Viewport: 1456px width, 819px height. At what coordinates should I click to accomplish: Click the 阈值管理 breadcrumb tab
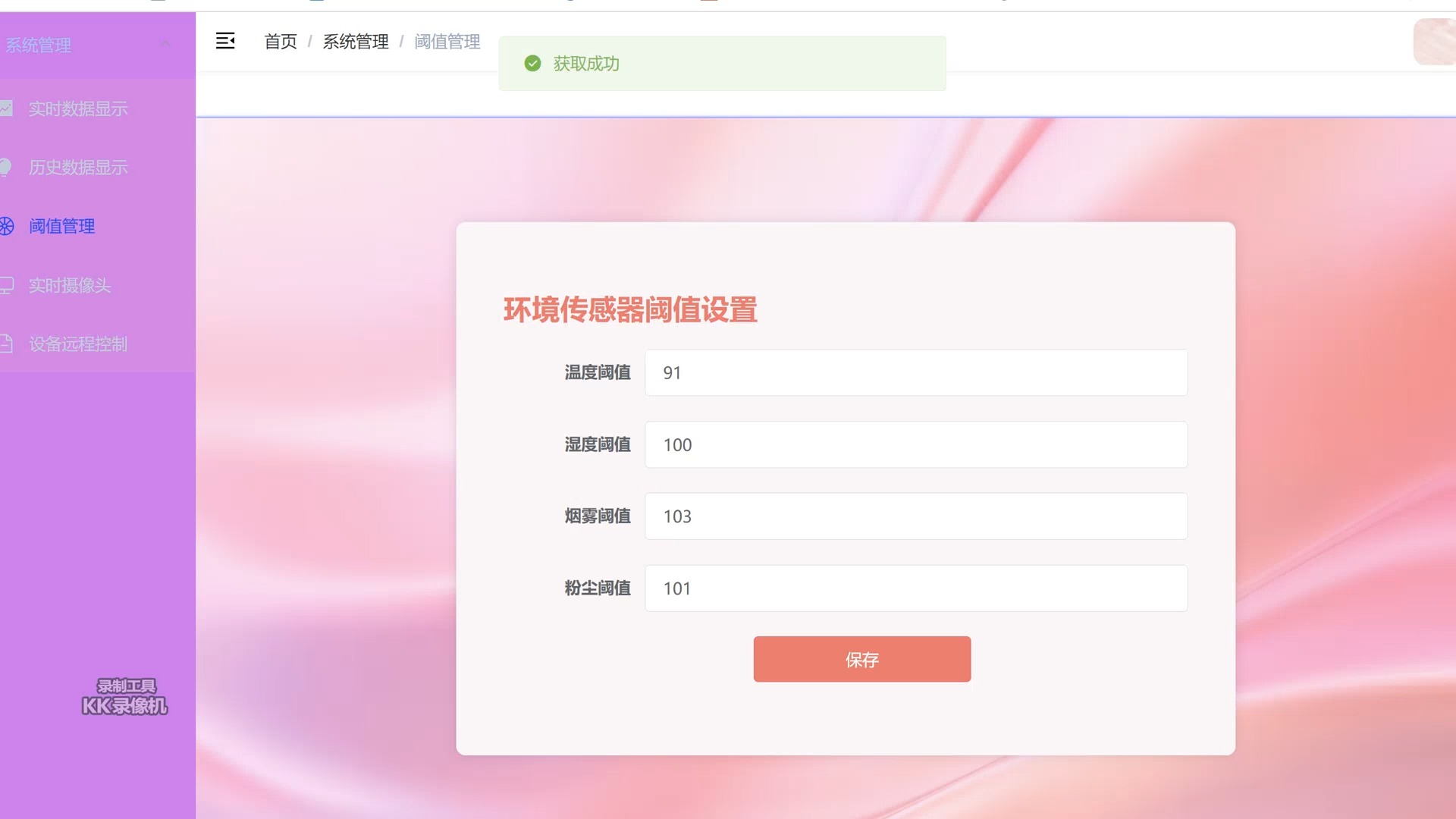point(447,40)
